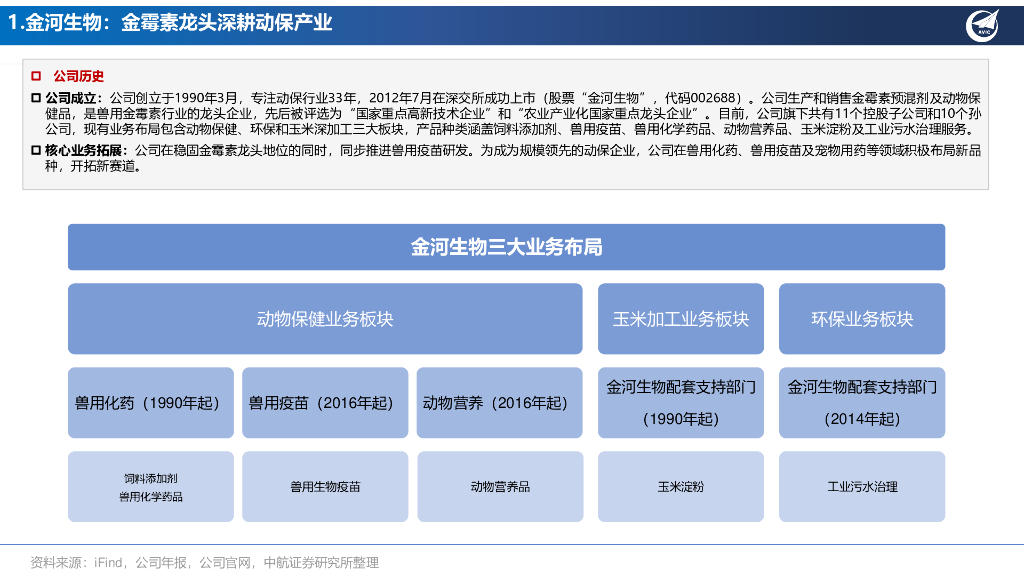Click the slide title 金河生物：金霉素龙头深耕动保产业

[x=170, y=23]
